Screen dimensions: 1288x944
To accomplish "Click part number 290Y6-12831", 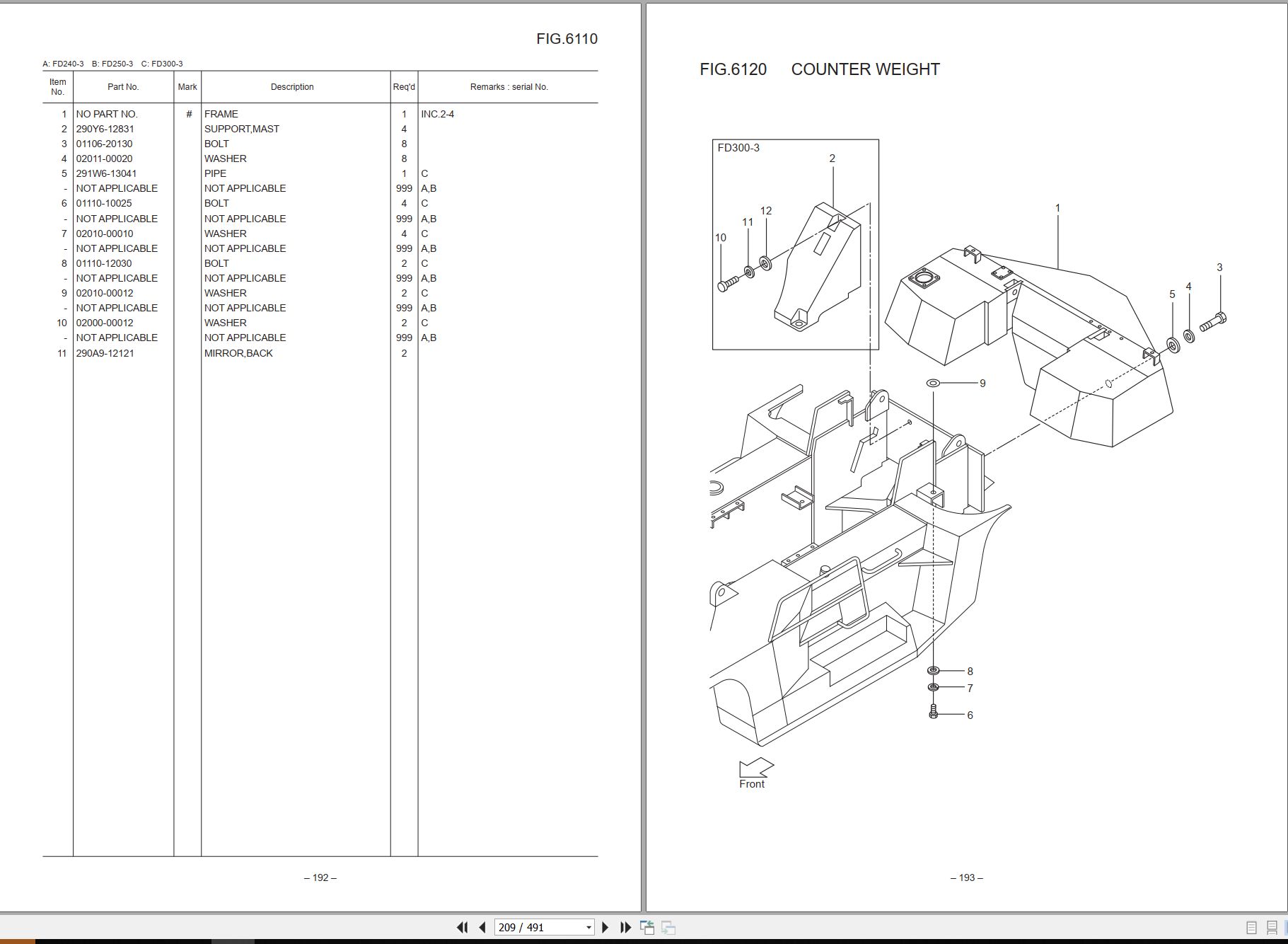I will tap(105, 129).
